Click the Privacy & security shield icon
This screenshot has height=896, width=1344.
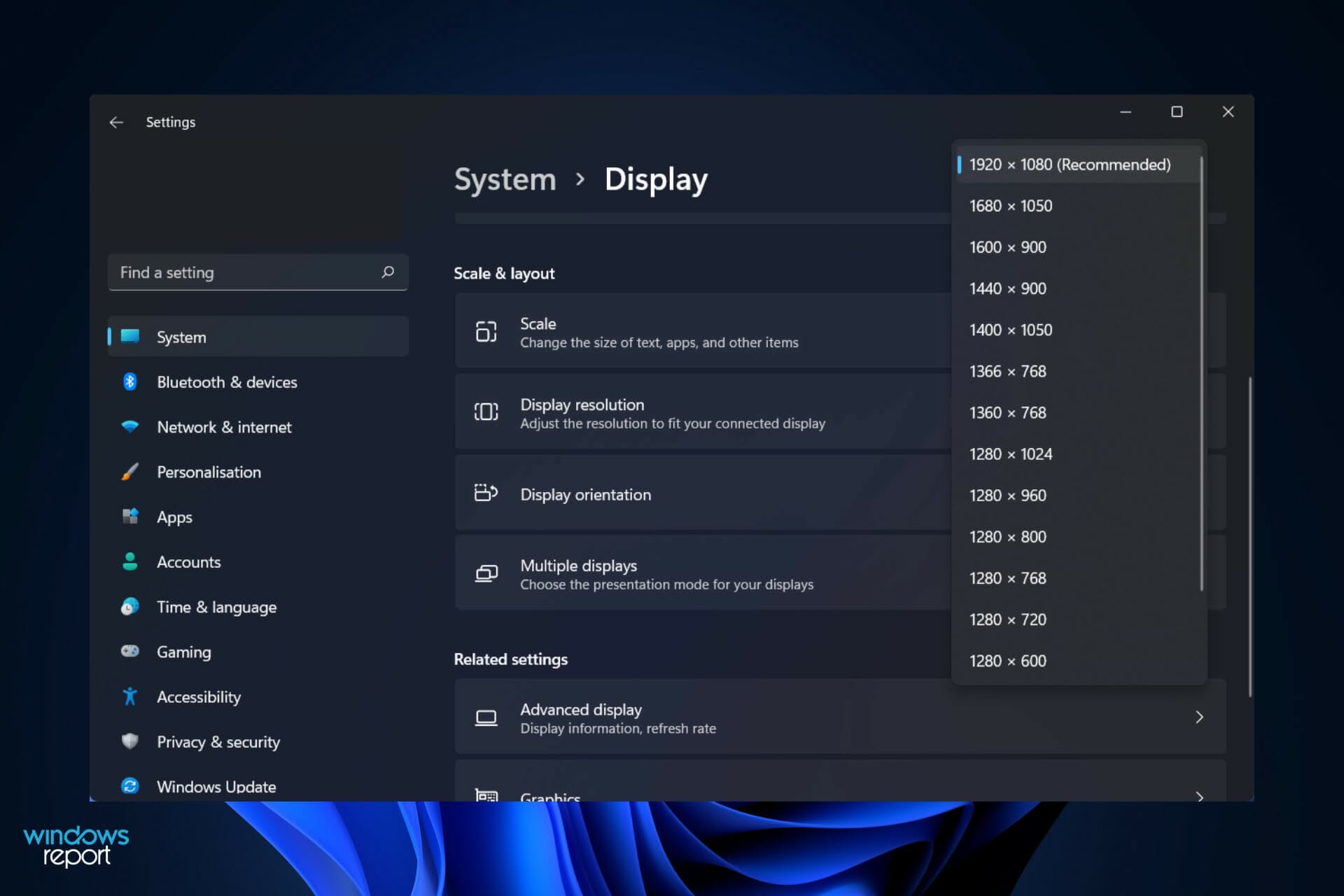click(x=130, y=741)
